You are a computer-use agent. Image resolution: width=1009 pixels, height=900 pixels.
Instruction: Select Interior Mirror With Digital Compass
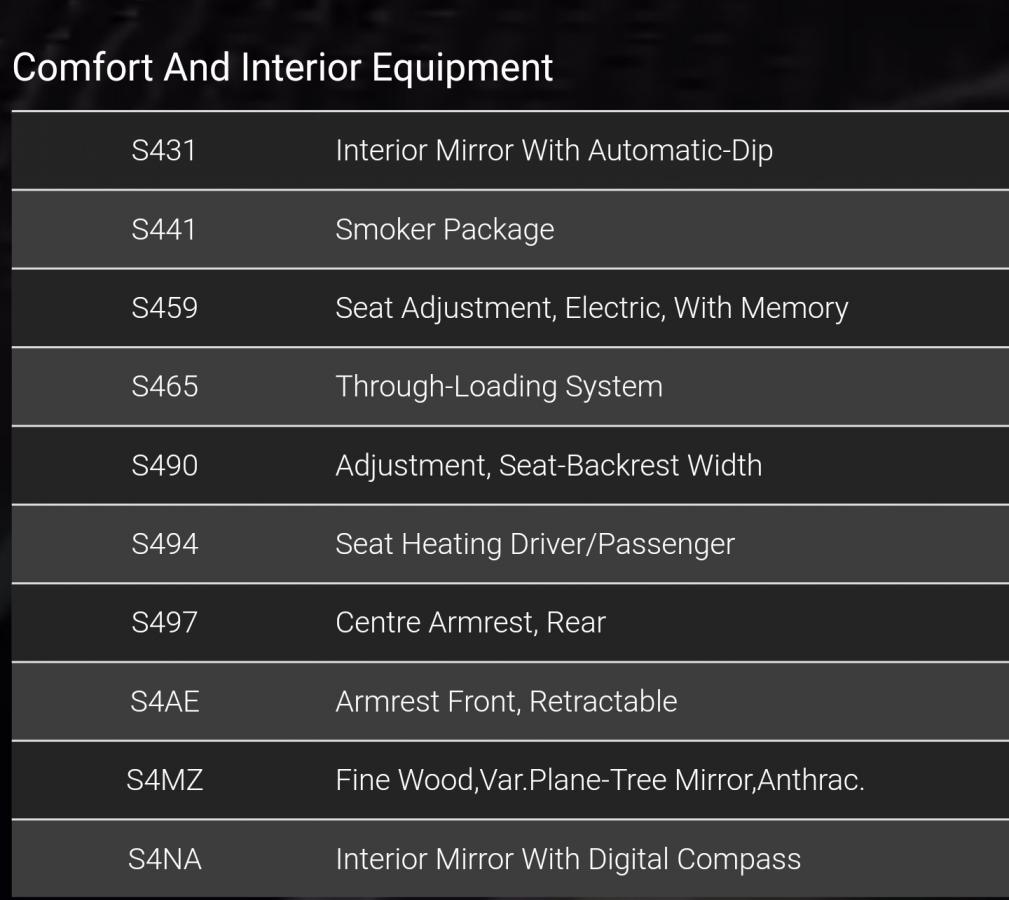point(567,858)
